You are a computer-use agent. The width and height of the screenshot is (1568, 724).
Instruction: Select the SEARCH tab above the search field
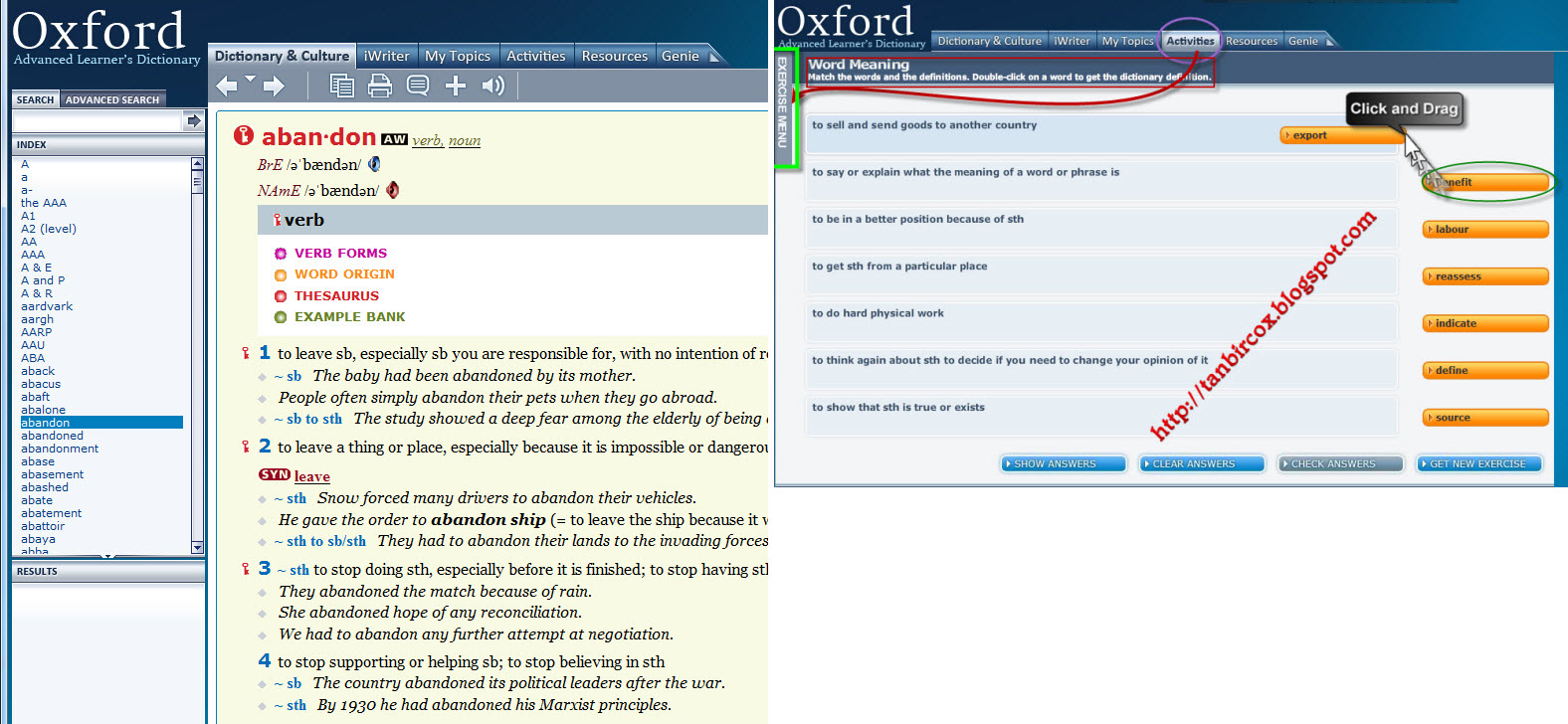point(35,99)
